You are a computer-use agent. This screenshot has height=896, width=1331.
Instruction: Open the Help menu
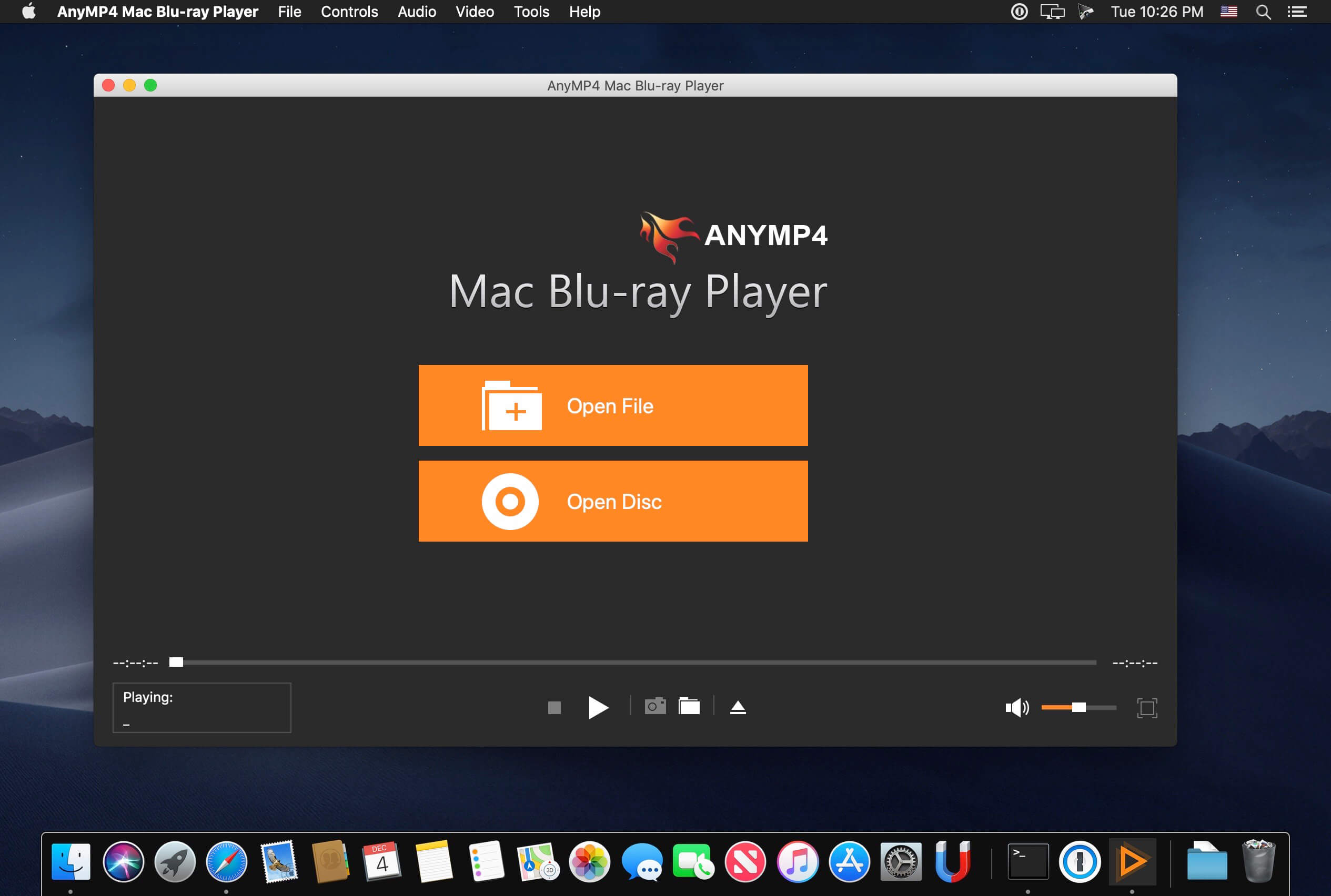click(584, 12)
